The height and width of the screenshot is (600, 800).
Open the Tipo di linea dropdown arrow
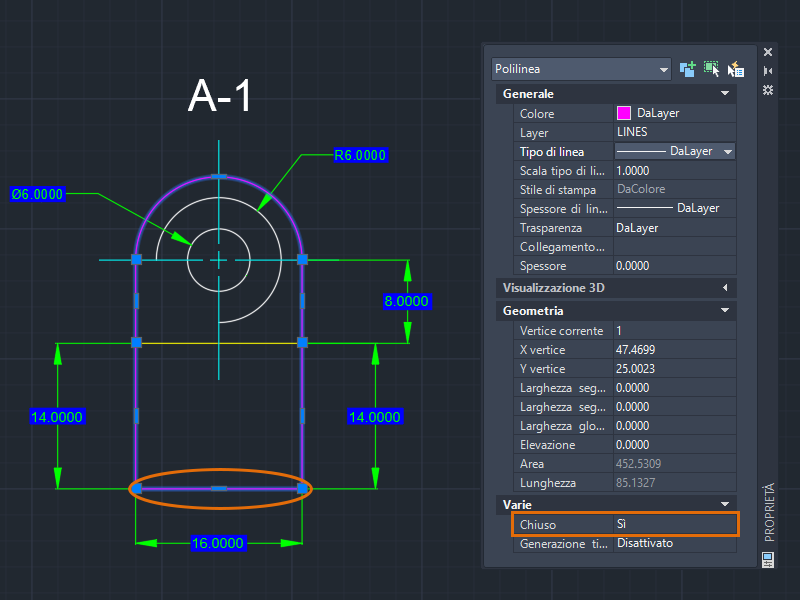(x=727, y=152)
